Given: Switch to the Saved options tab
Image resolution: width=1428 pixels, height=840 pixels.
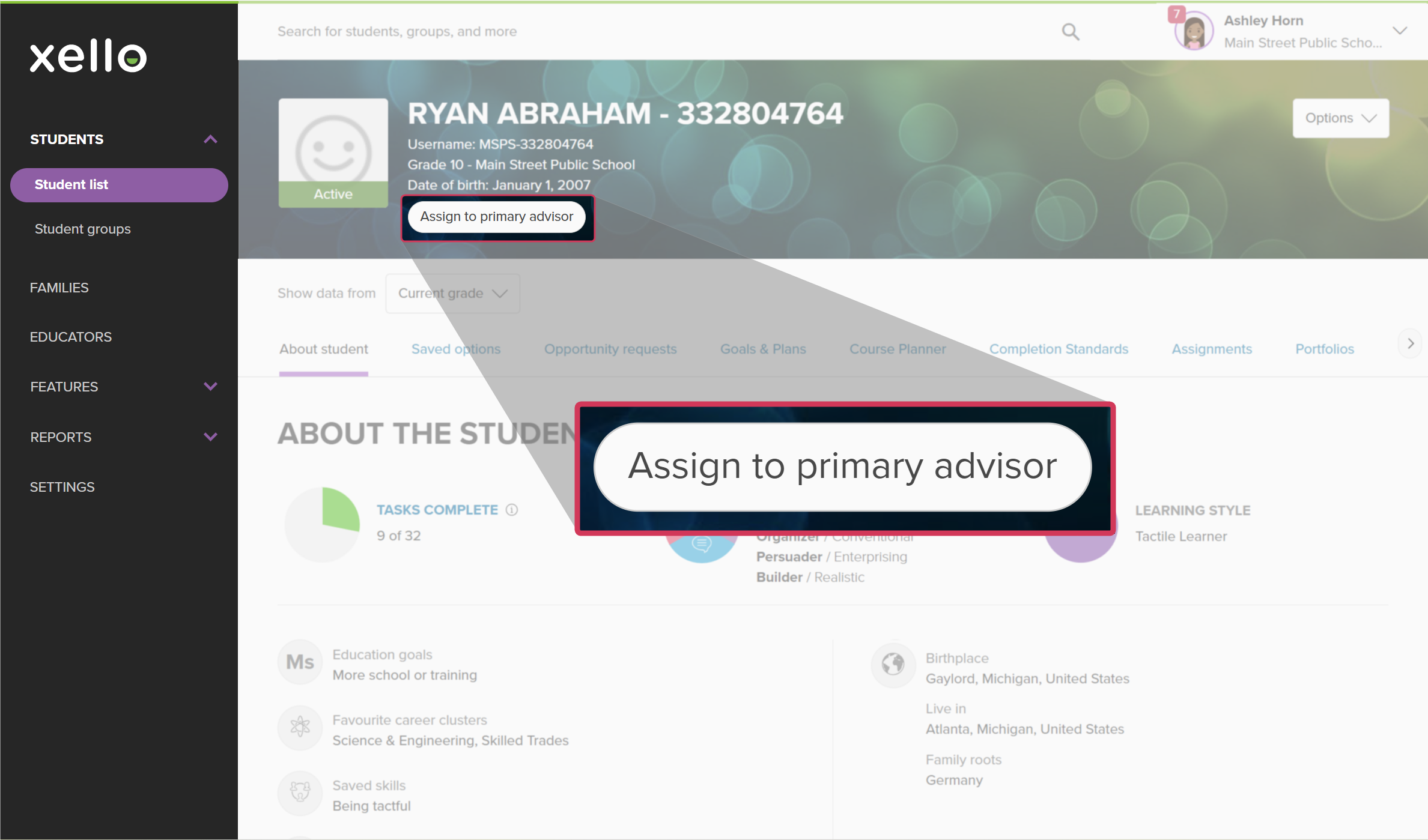Looking at the screenshot, I should [455, 349].
